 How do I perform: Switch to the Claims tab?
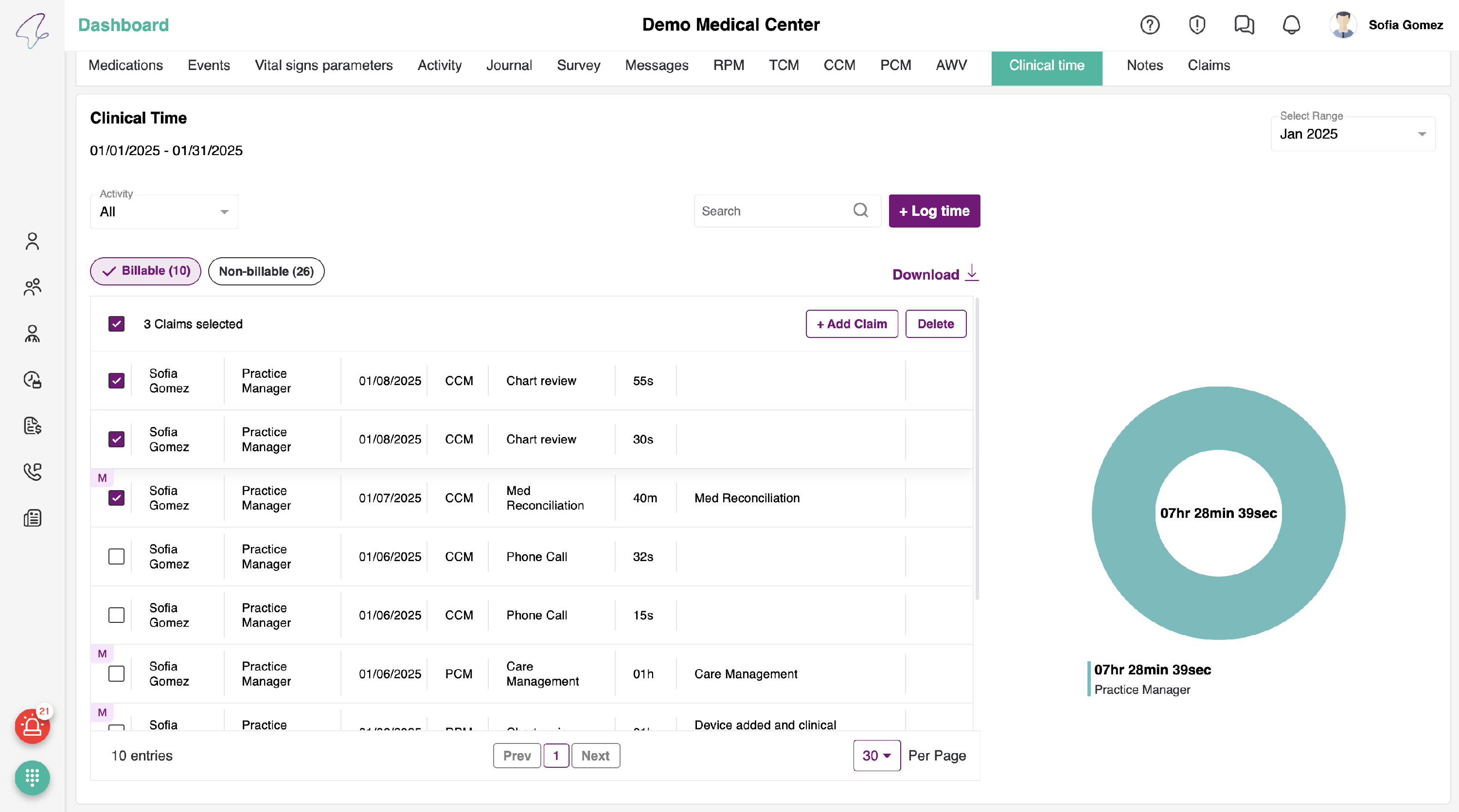click(x=1209, y=66)
